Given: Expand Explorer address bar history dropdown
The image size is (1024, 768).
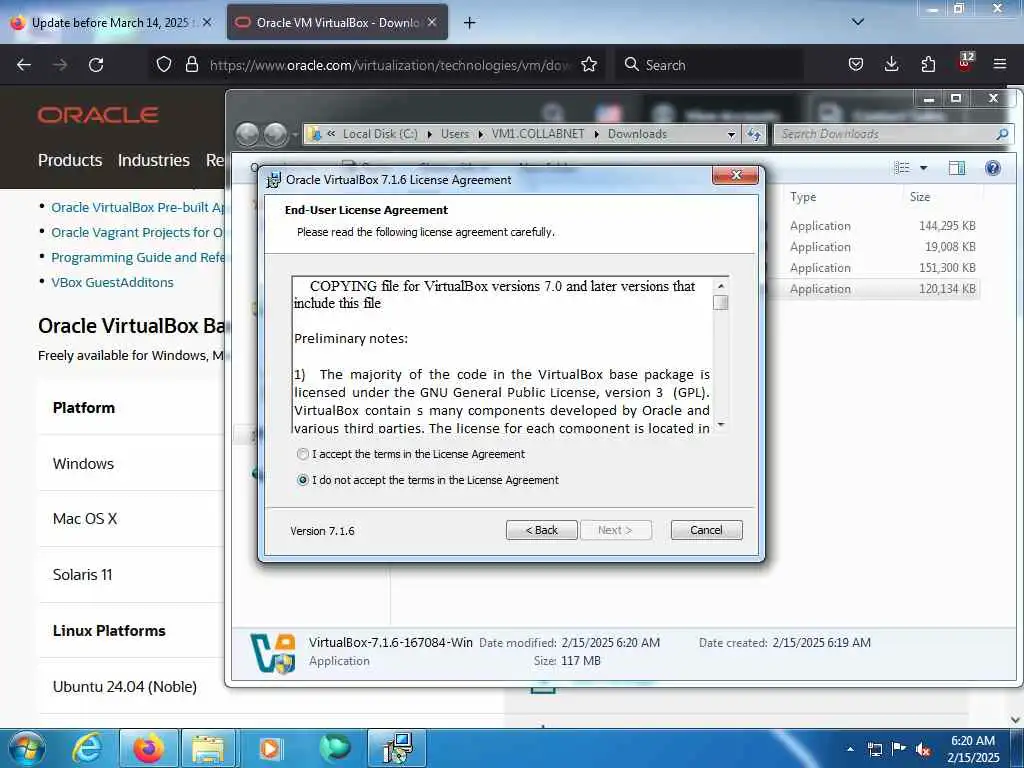Looking at the screenshot, I should click(x=731, y=135).
